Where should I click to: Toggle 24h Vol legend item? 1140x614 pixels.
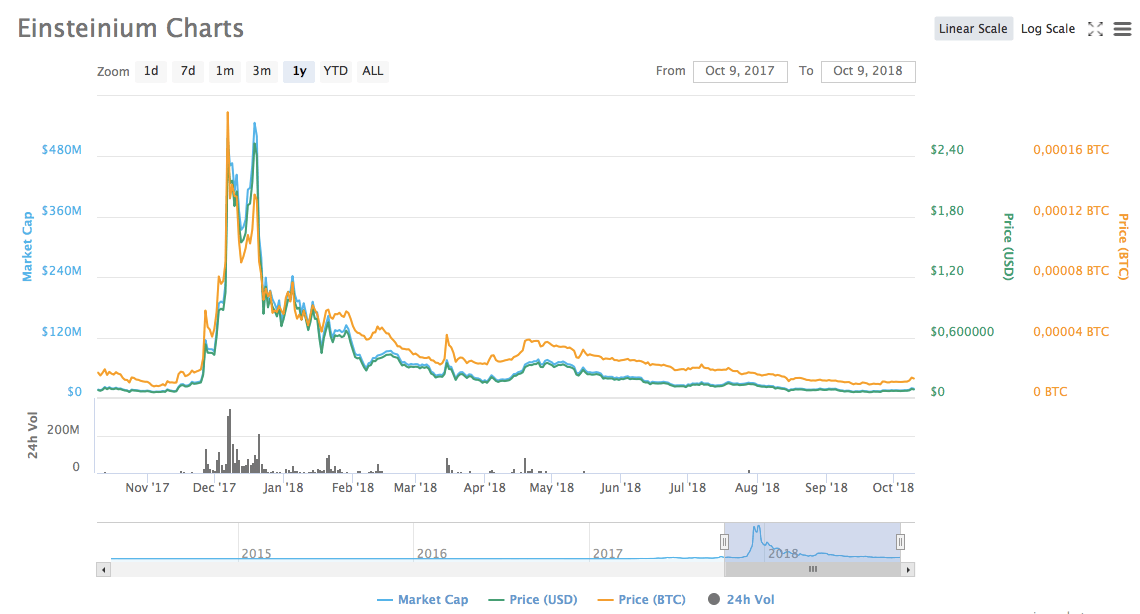(x=741, y=600)
